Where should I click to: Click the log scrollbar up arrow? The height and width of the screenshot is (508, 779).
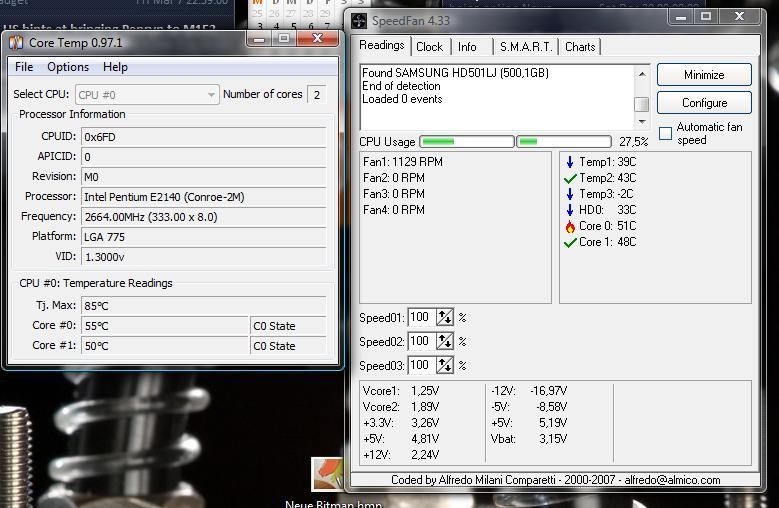click(x=642, y=73)
